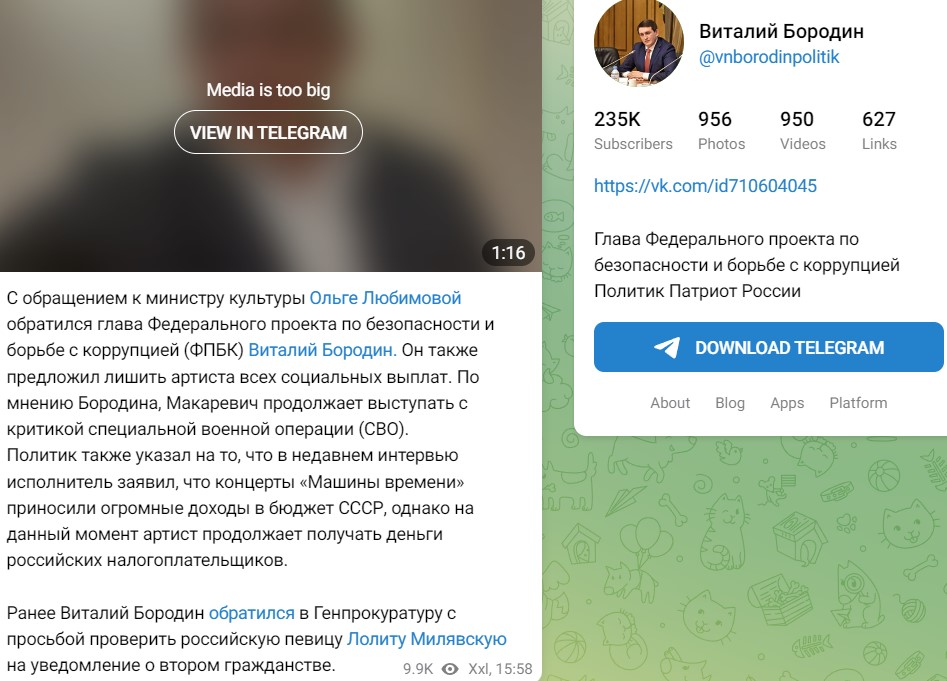This screenshot has width=947, height=681.
Task: Click the post timestamp 15:58
Action: click(x=515, y=669)
